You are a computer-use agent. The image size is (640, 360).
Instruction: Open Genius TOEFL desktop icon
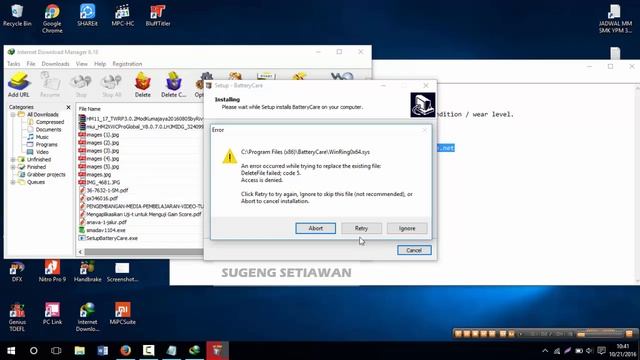(x=17, y=317)
